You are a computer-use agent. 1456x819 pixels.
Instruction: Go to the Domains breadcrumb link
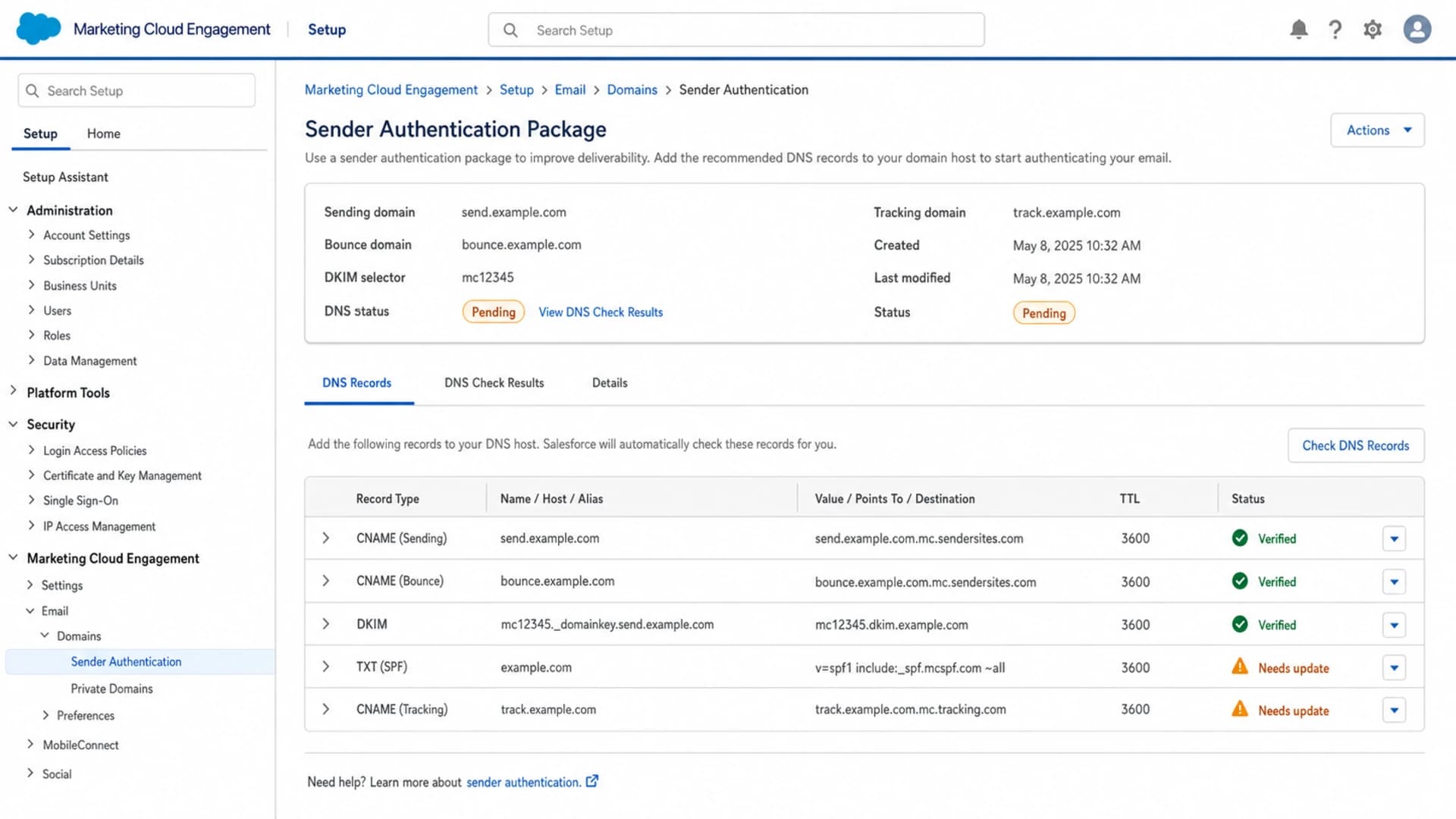tap(632, 90)
